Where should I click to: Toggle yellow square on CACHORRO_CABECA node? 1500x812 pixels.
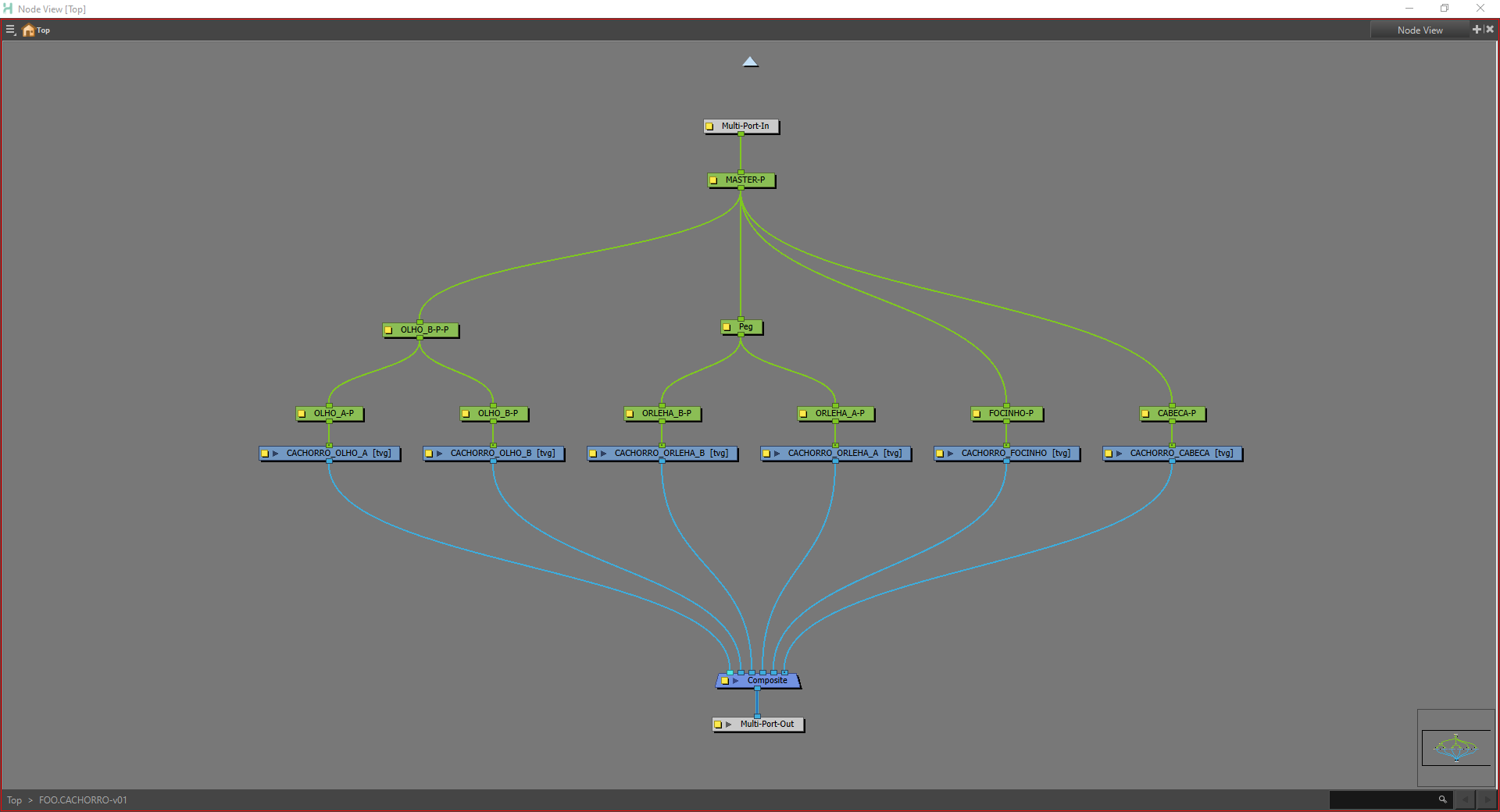pos(1108,454)
